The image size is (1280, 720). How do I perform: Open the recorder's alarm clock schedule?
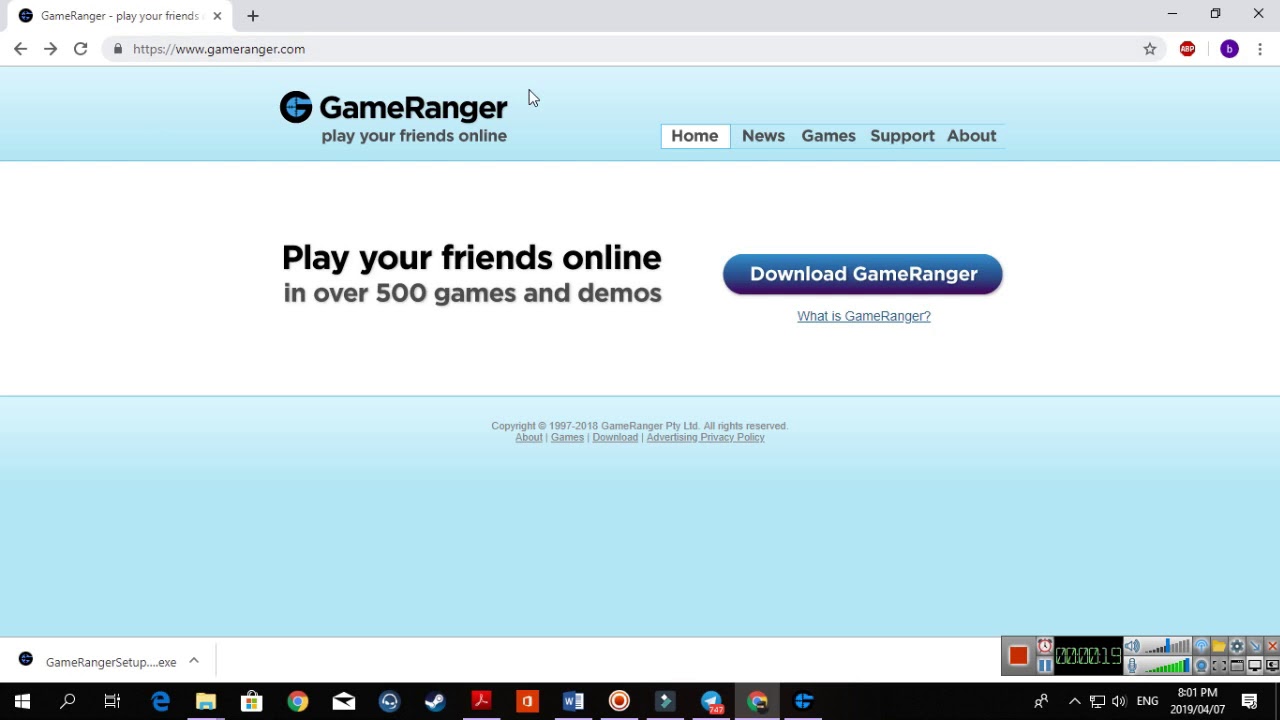click(x=1045, y=646)
